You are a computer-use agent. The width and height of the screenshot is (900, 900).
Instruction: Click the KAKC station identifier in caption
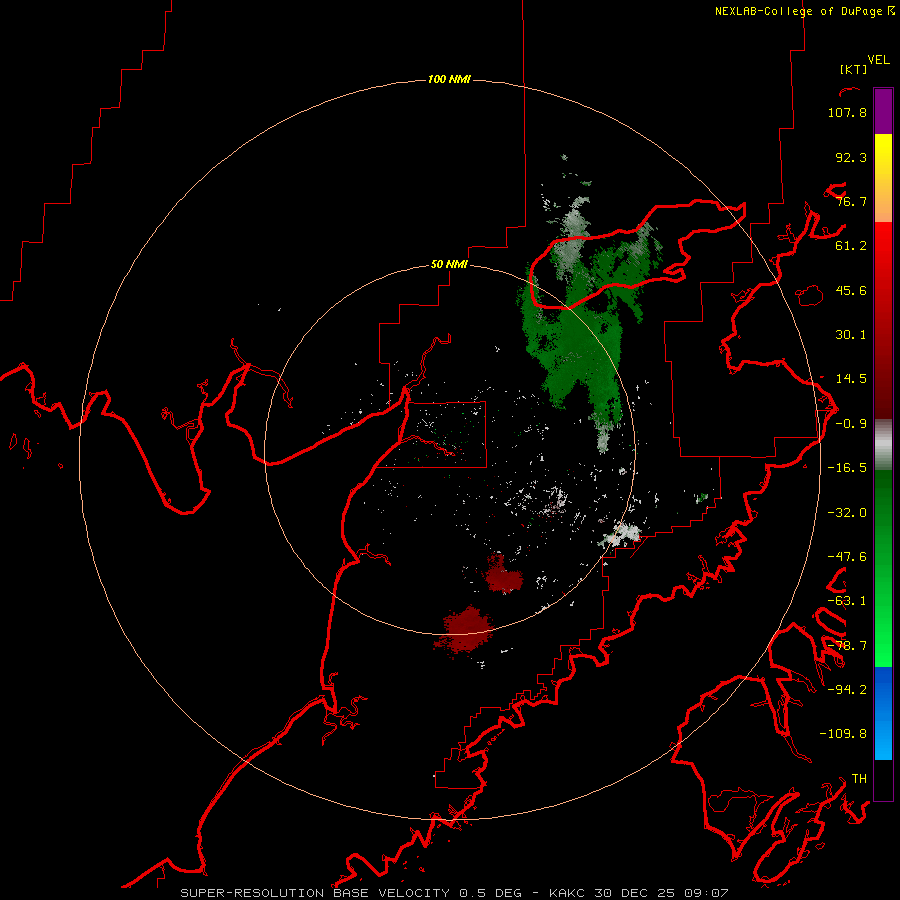567,893
